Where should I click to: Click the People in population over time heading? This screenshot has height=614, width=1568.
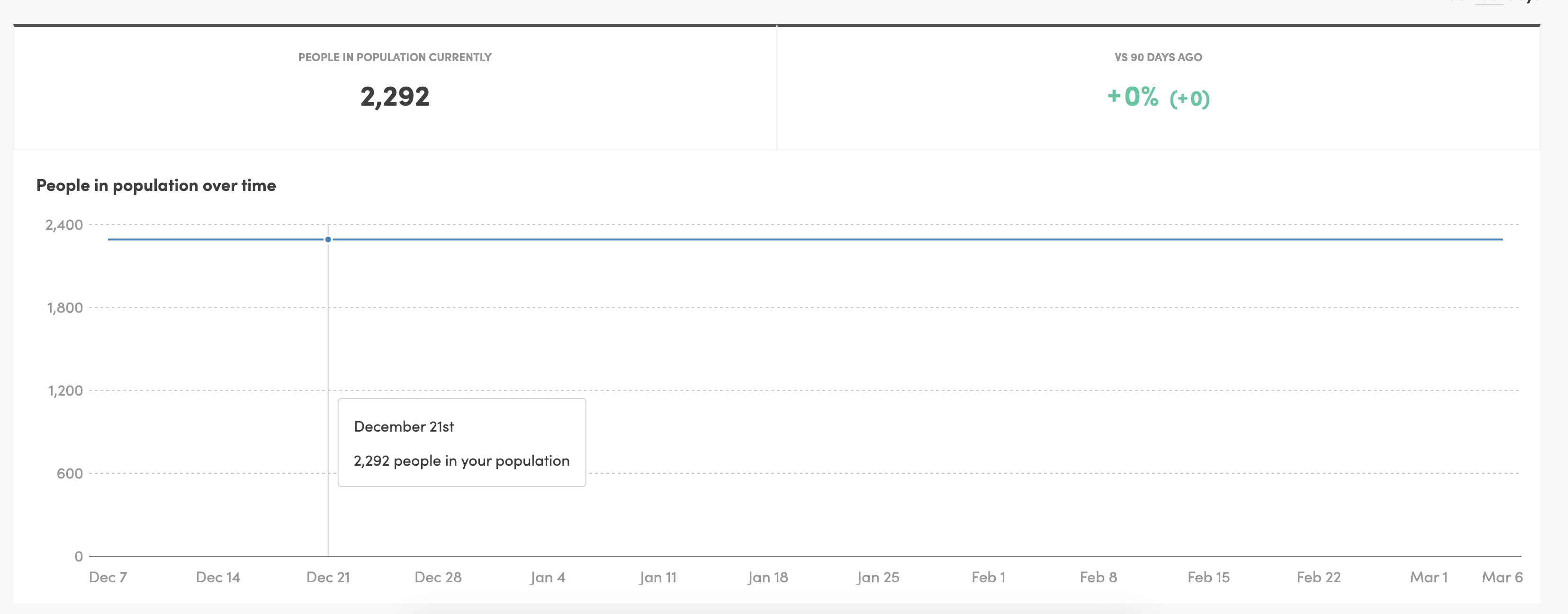coord(156,186)
